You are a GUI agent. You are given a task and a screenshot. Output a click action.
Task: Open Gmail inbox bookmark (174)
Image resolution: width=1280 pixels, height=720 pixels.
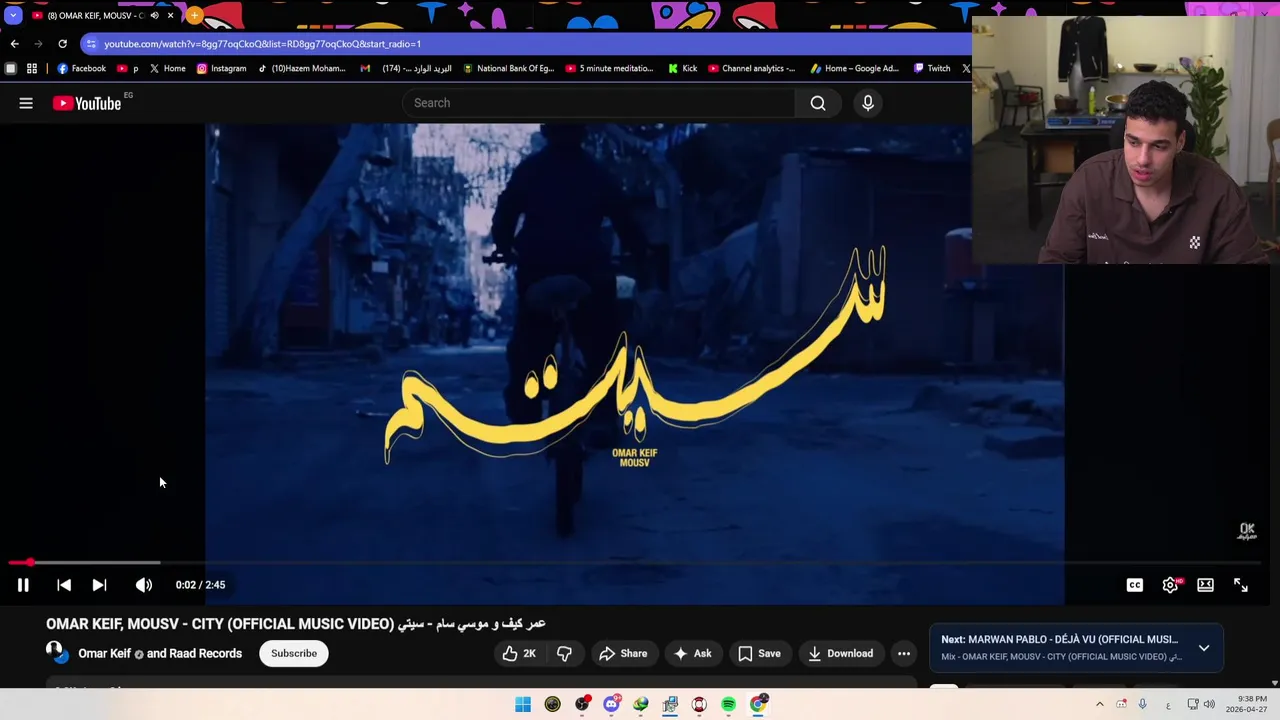coord(405,69)
